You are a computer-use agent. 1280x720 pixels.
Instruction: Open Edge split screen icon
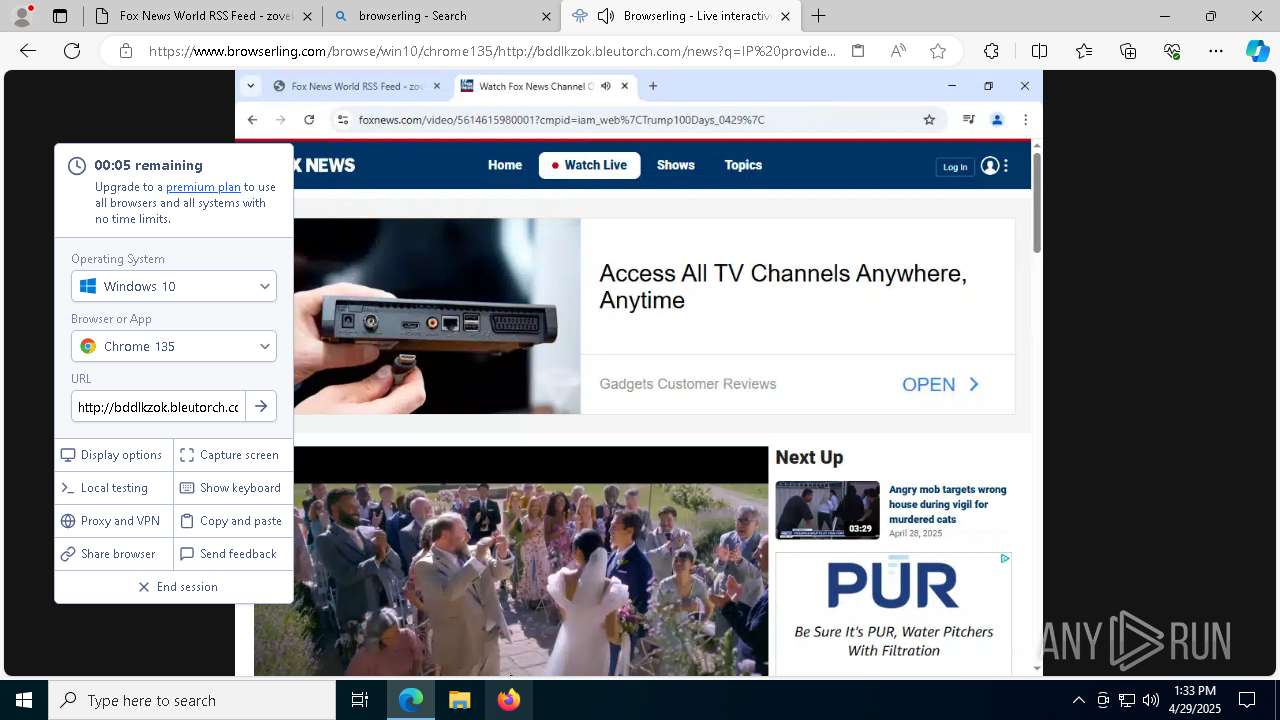pos(1039,51)
